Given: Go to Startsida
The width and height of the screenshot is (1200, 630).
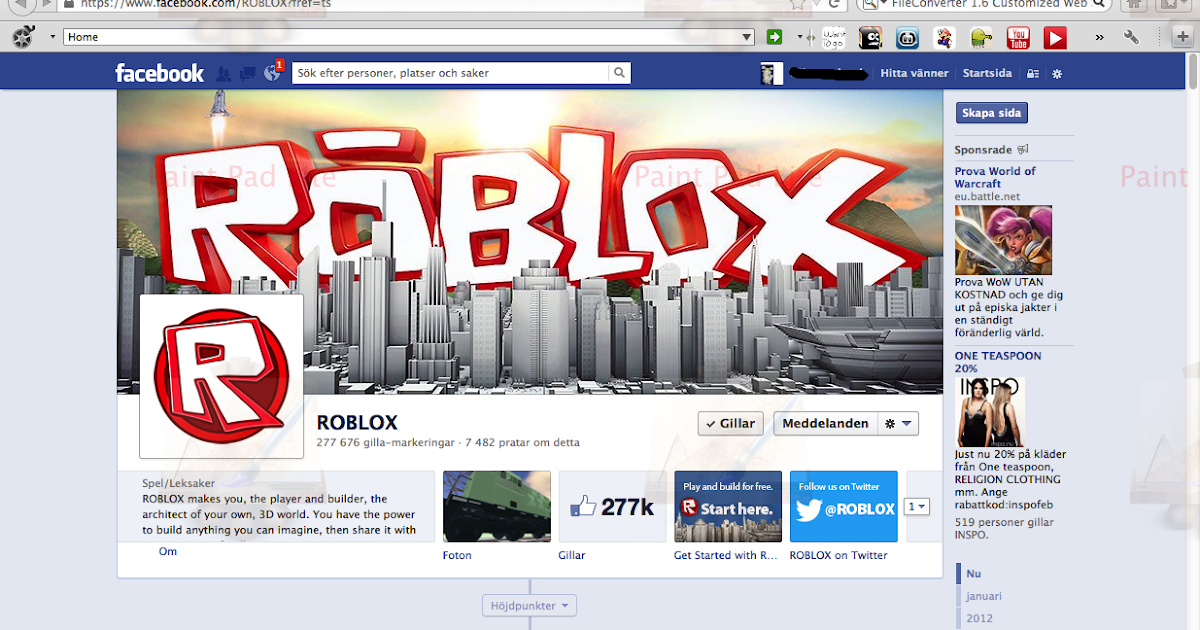Looking at the screenshot, I should pyautogui.click(x=987, y=73).
